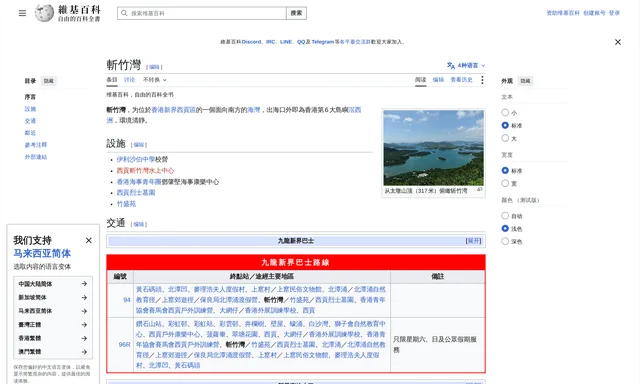Jump to 交通 in contents

[30, 121]
